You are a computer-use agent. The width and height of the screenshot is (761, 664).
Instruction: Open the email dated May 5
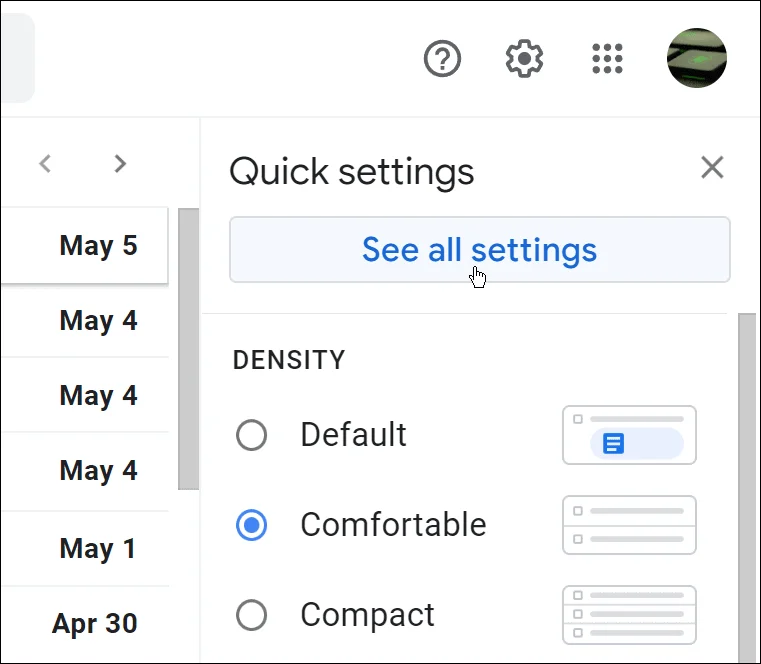point(84,245)
